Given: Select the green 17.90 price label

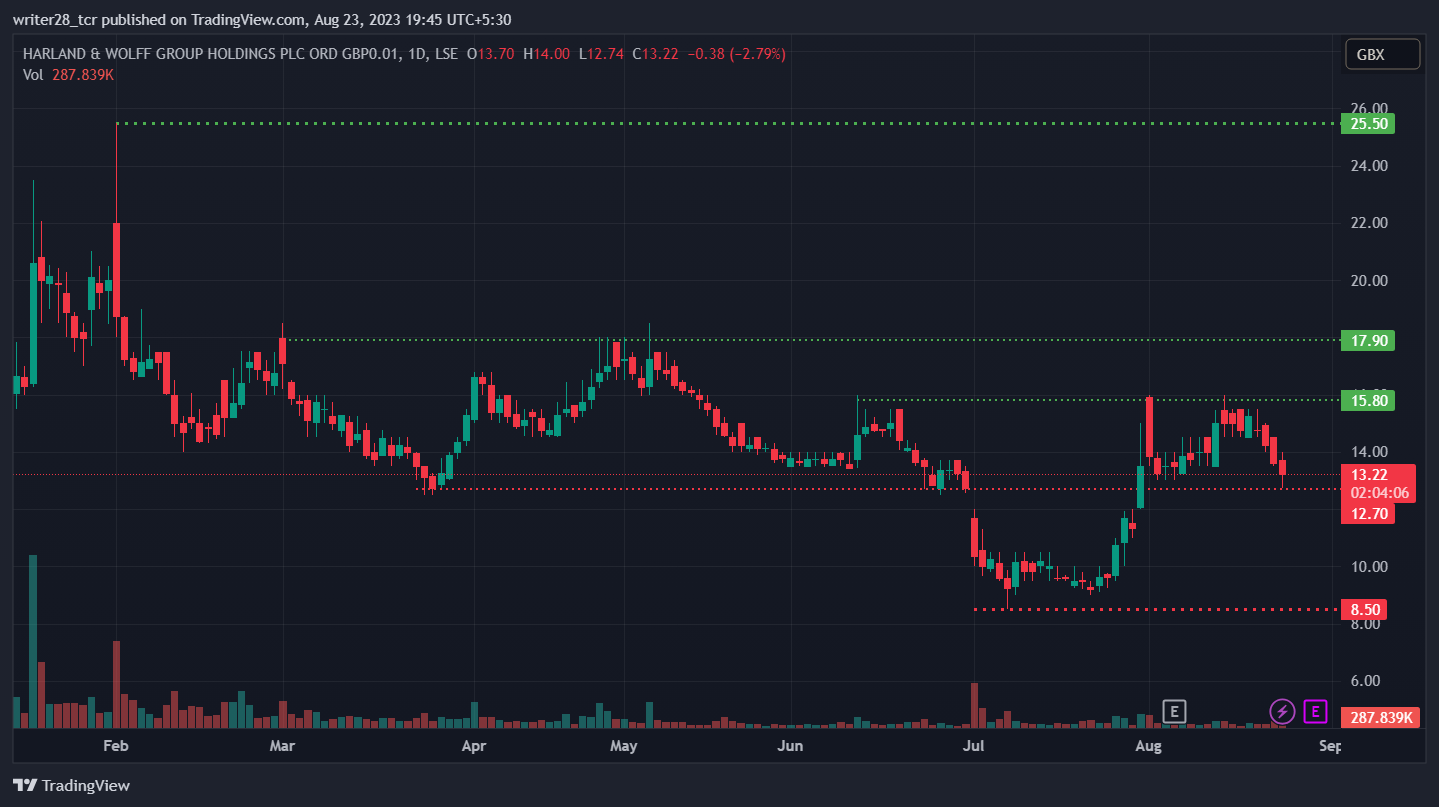Looking at the screenshot, I should click(x=1368, y=340).
